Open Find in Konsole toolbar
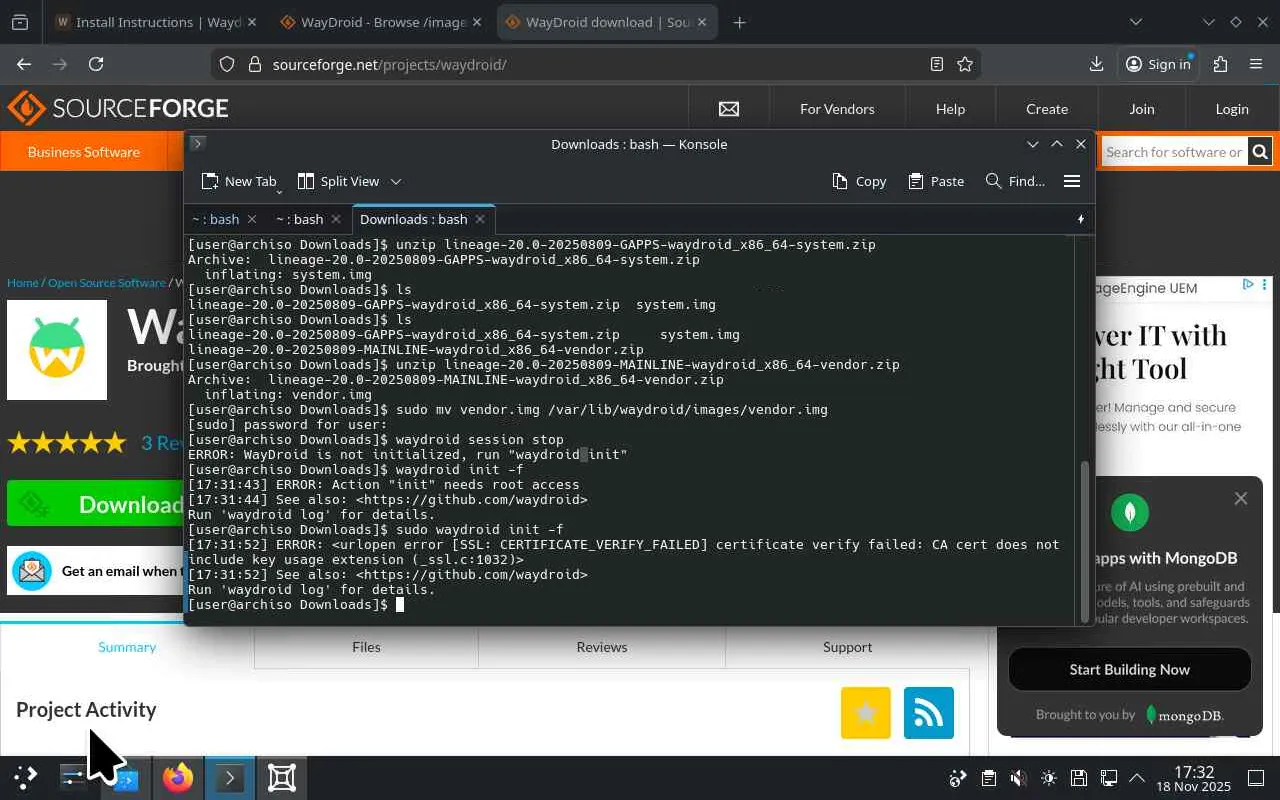Image resolution: width=1280 pixels, height=800 pixels. pos(1015,181)
